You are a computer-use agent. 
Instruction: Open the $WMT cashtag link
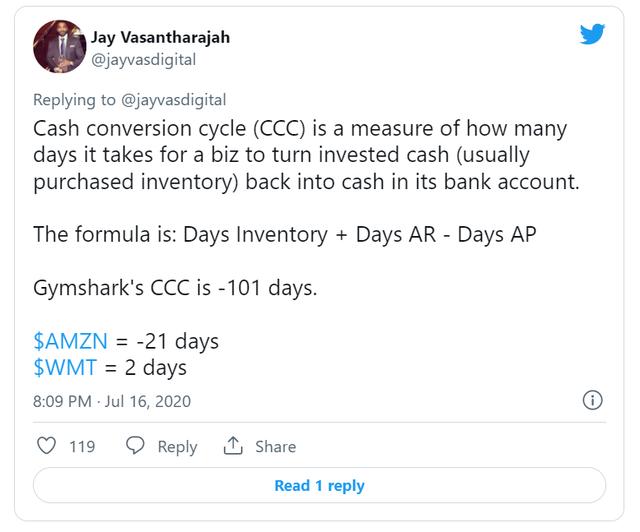[x=65, y=367]
